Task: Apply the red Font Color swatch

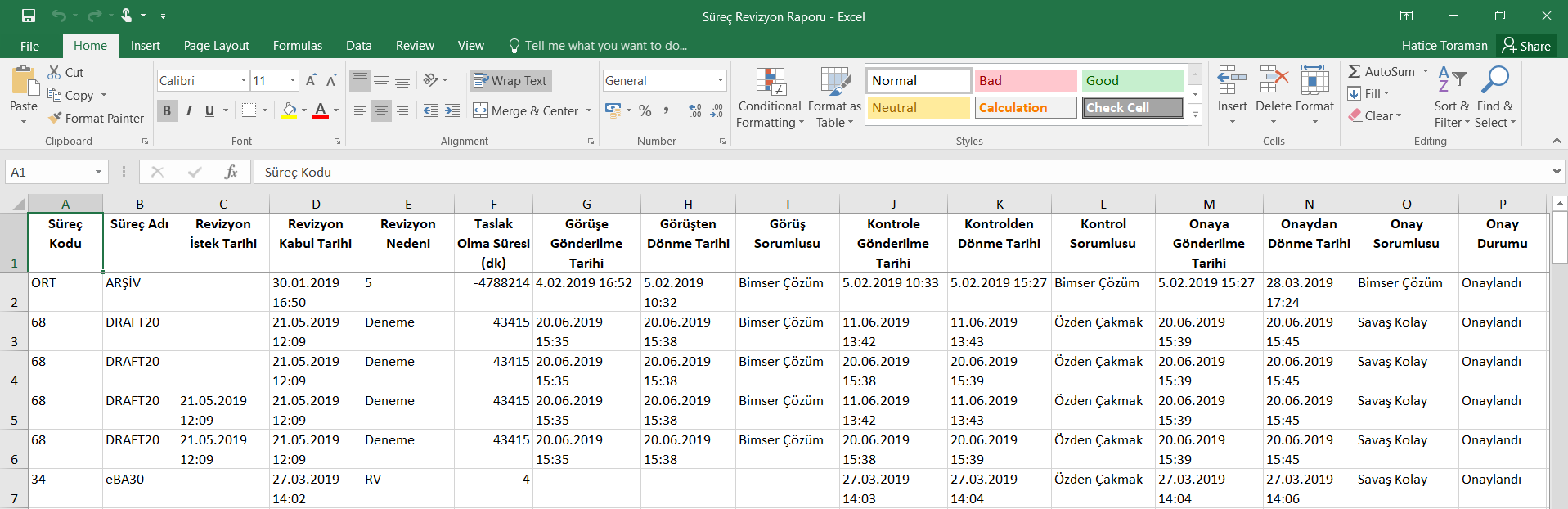Action: 320,110
